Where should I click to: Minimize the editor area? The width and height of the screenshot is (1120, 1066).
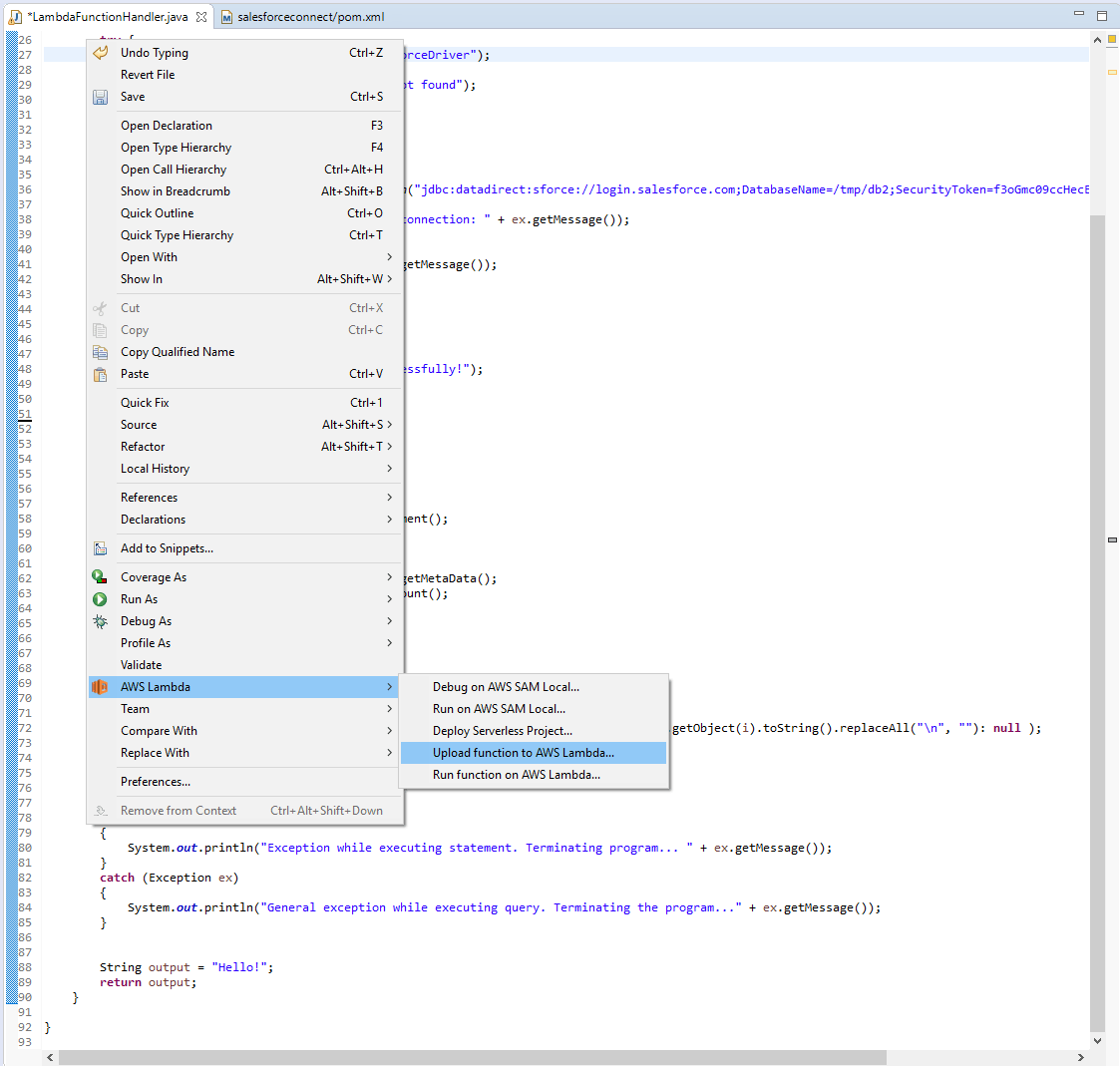pyautogui.click(x=1078, y=14)
